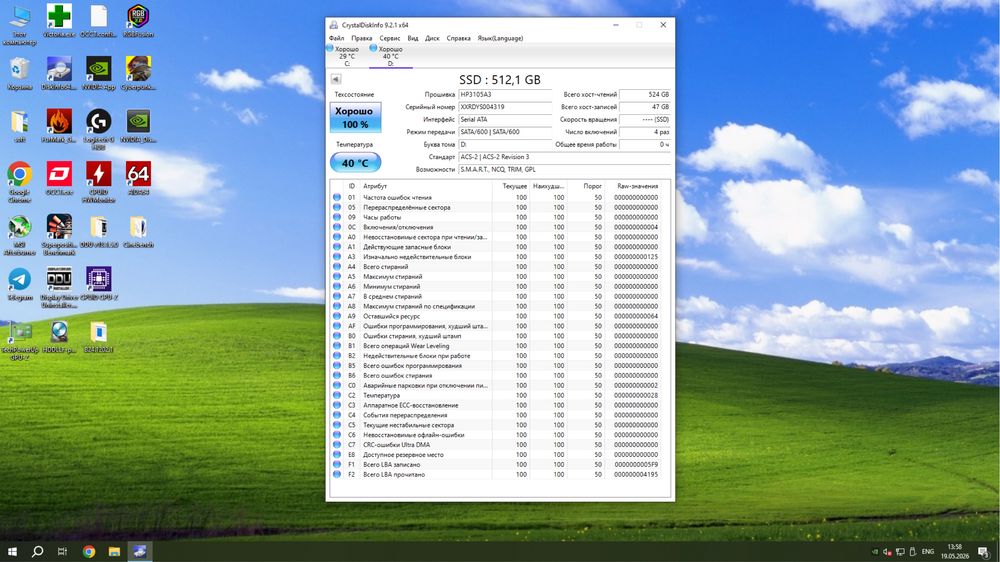This screenshot has height=562, width=1000.
Task: Select the Superposition Benchmark icon
Action: (x=59, y=235)
